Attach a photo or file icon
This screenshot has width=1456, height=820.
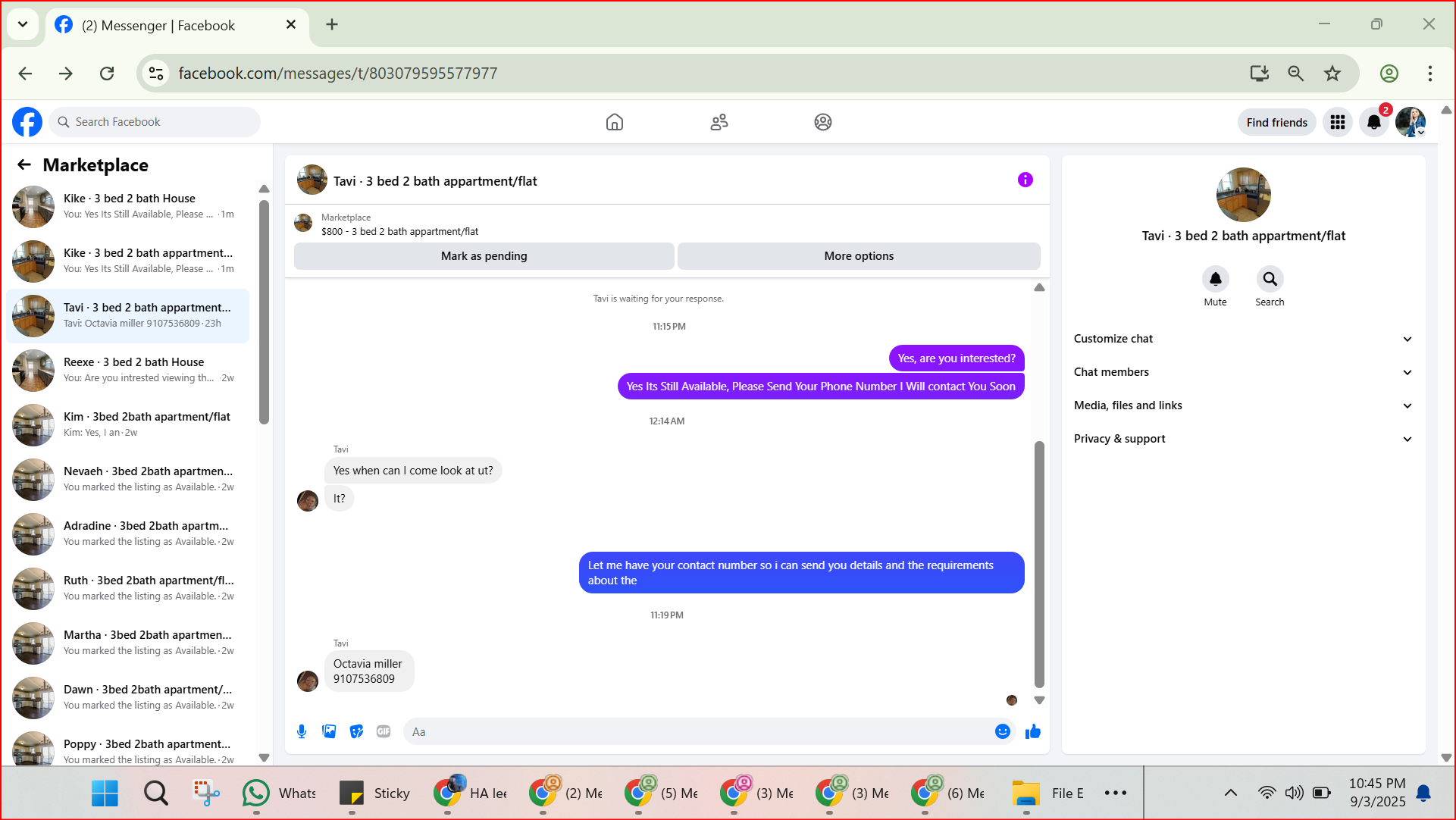[x=329, y=731]
